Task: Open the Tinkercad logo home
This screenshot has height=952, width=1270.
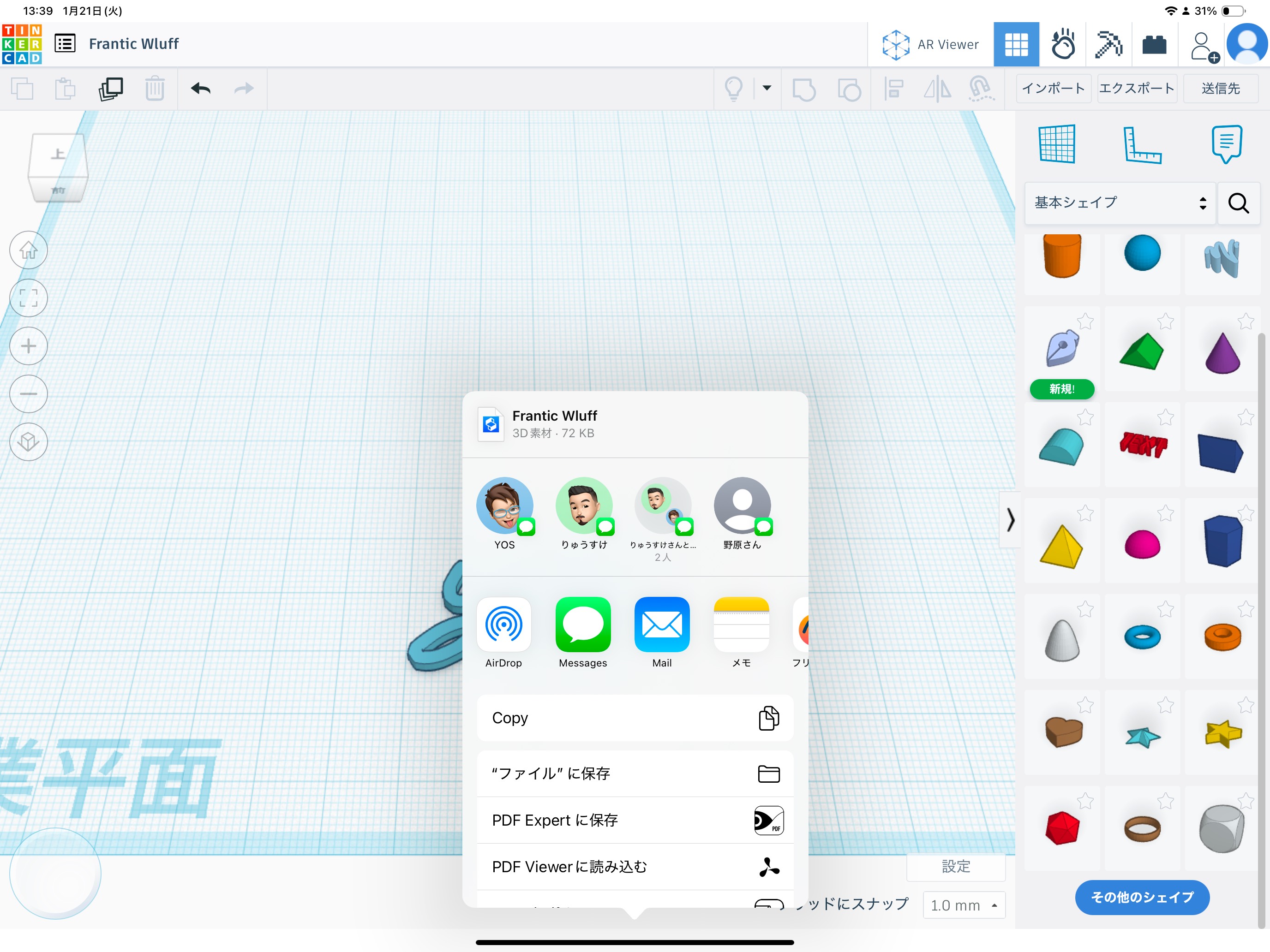Action: [22, 44]
